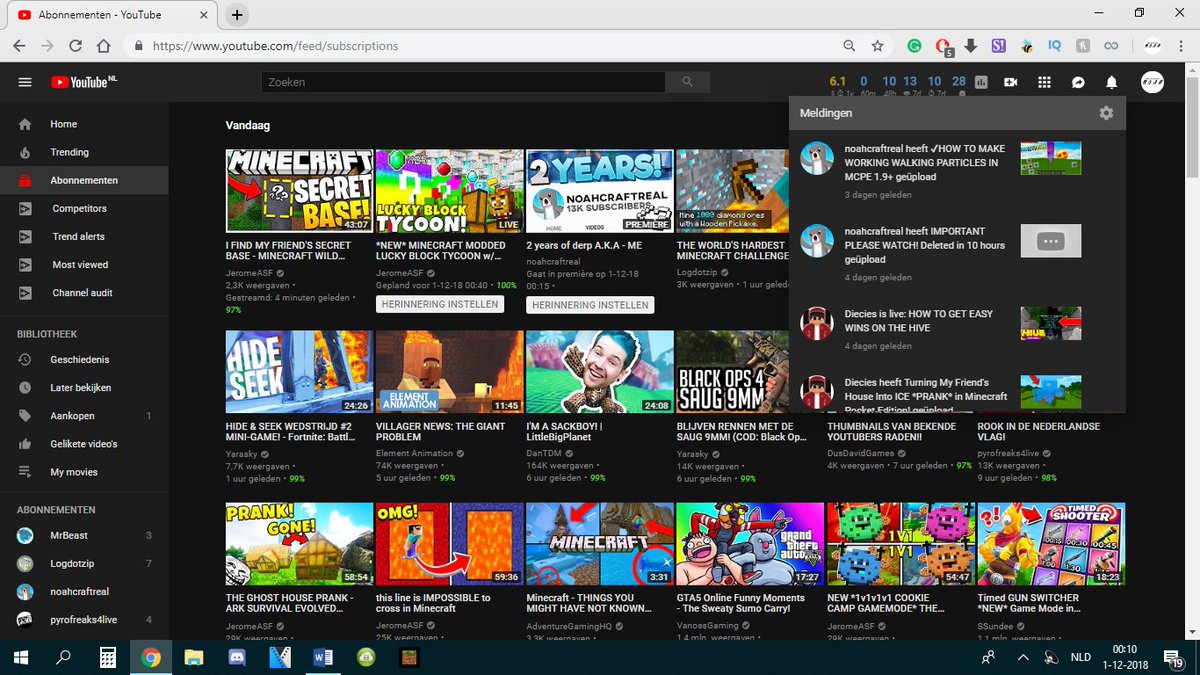This screenshot has width=1200, height=675.
Task: Play the Timed Gun Switcher video thumbnail
Action: coord(1050,544)
